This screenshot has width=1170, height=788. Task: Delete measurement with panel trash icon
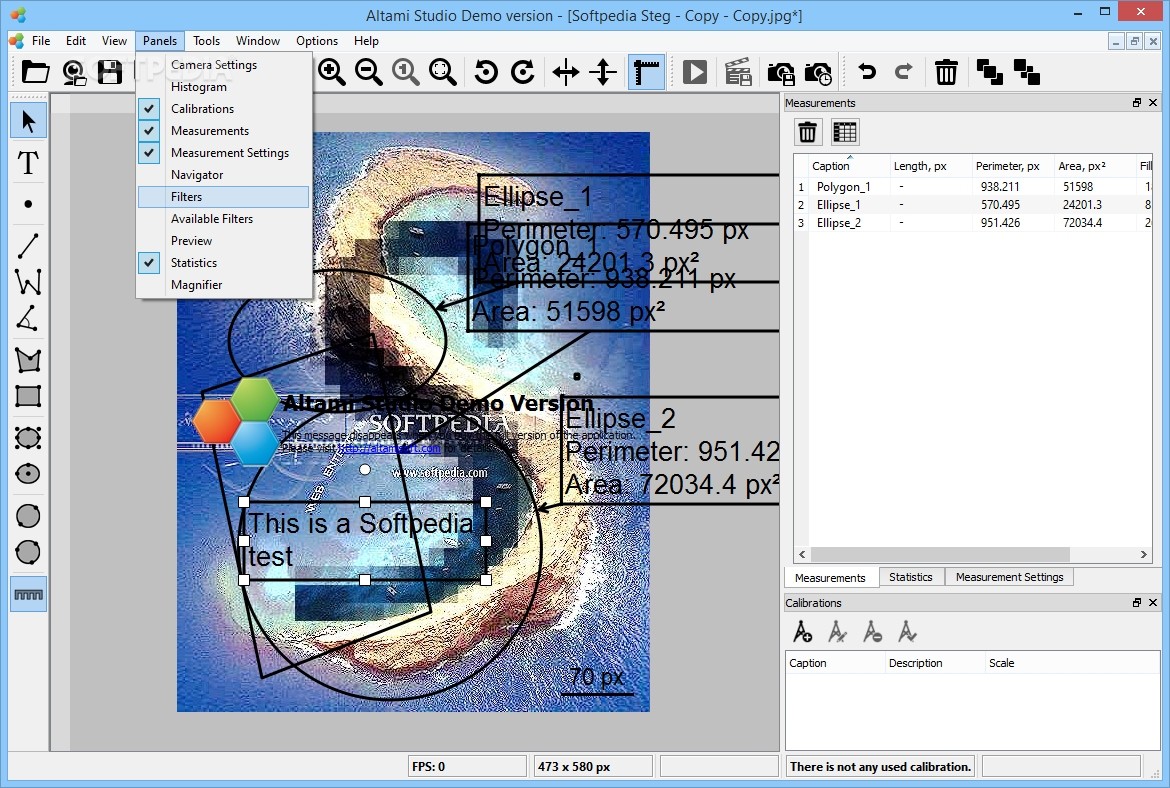pos(807,133)
